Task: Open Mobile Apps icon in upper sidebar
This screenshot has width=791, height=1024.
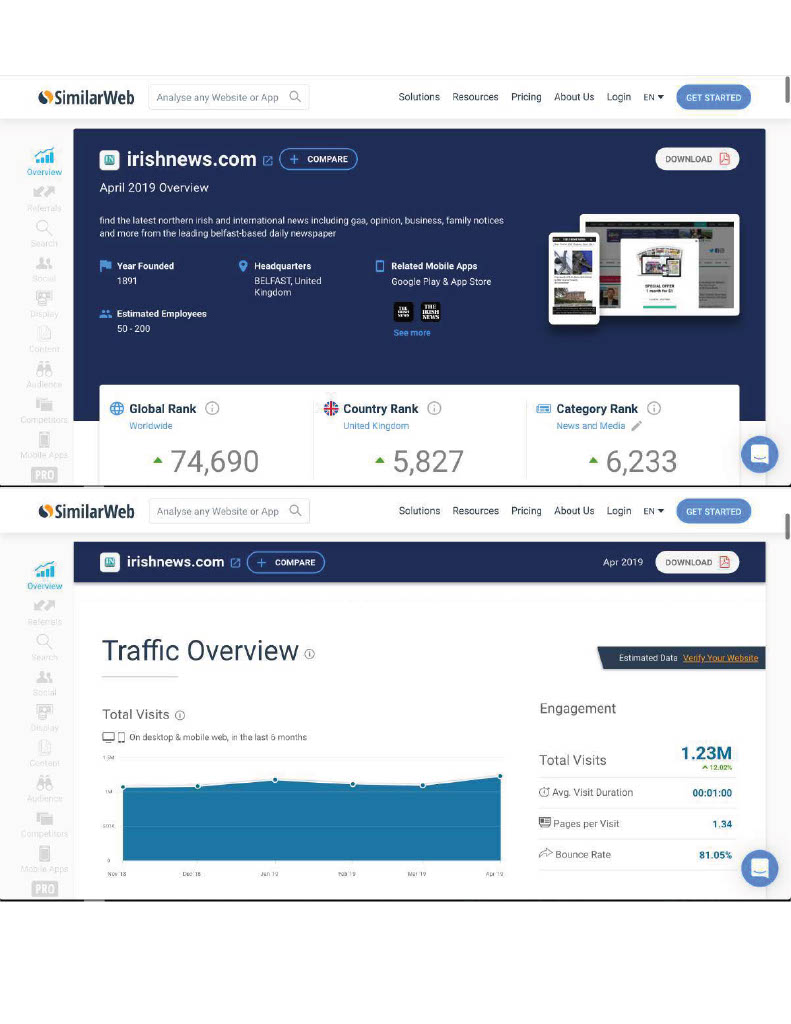Action: [44, 440]
